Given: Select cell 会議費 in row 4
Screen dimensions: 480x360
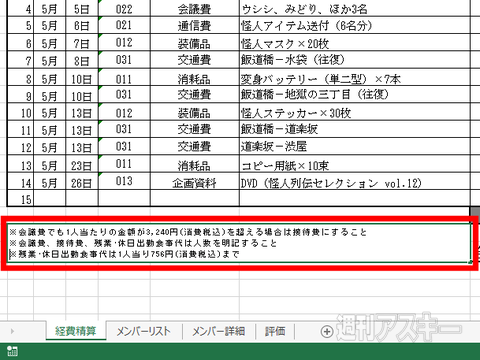Looking at the screenshot, I should [195, 9].
